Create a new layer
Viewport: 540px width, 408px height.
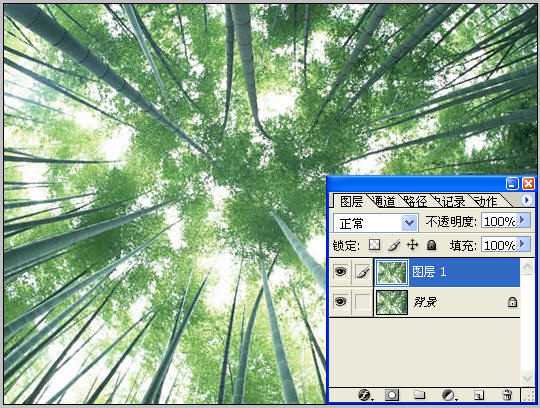[479, 395]
